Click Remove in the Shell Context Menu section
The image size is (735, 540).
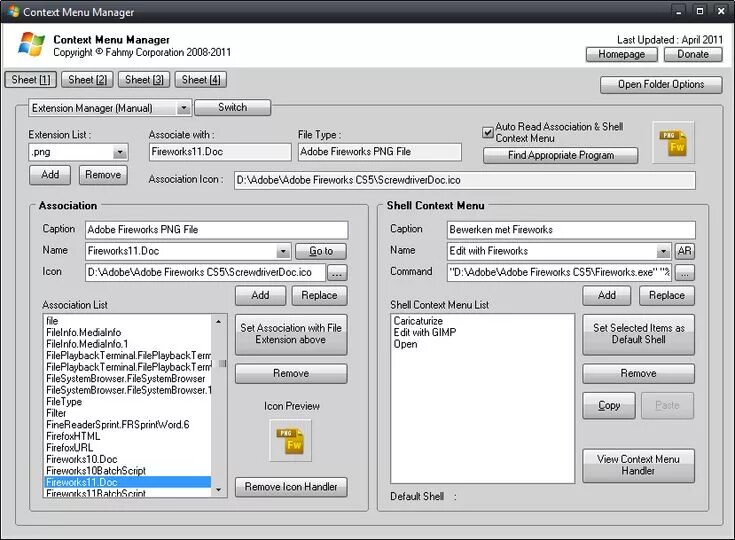tap(638, 374)
